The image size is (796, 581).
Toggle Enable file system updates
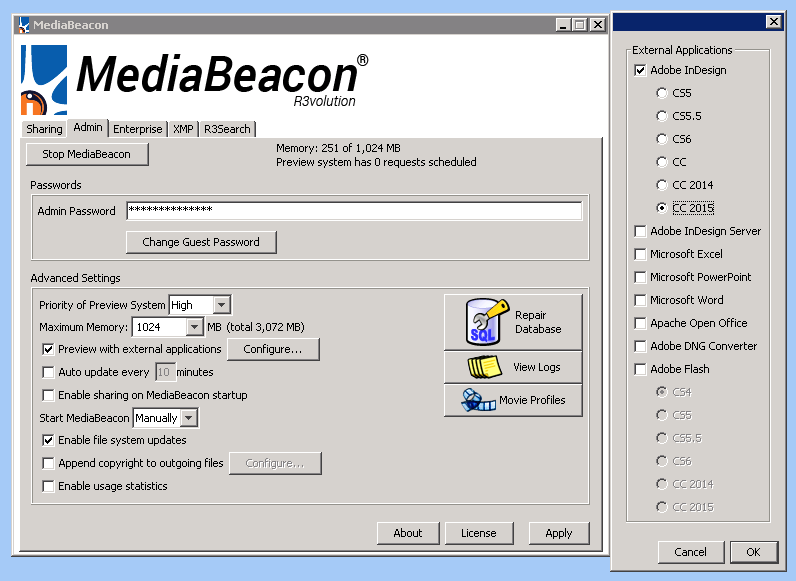[48, 440]
